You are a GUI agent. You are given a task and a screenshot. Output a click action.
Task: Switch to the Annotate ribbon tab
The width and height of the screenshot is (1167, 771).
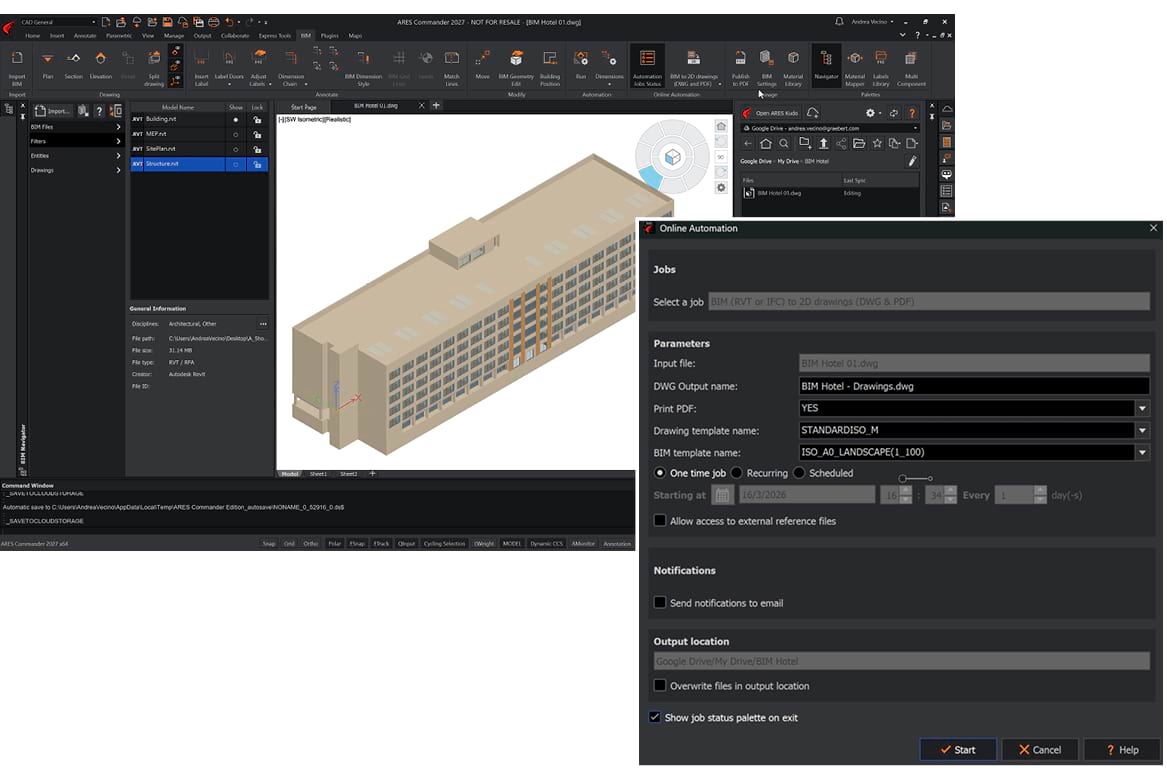click(85, 35)
